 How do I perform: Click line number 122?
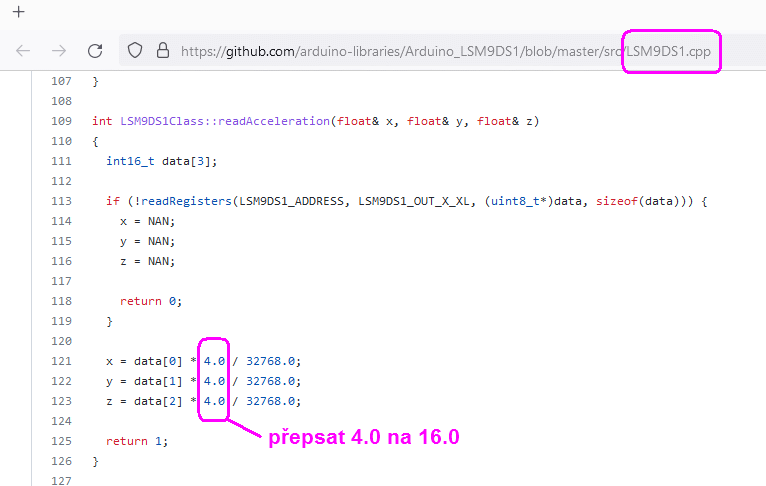click(60, 381)
